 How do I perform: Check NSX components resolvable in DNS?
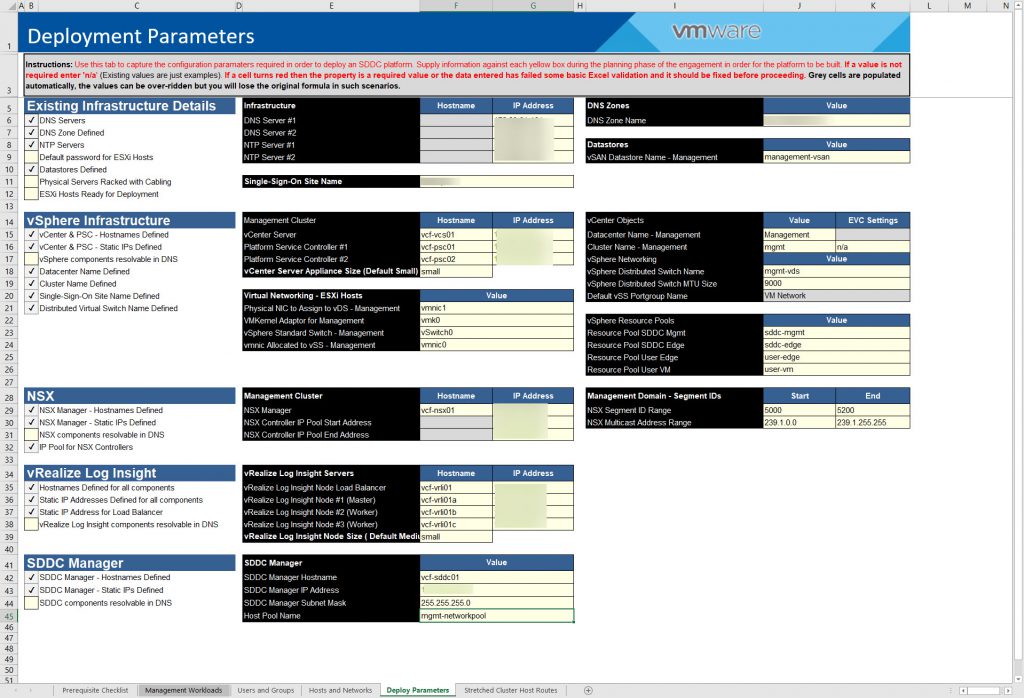click(31, 433)
